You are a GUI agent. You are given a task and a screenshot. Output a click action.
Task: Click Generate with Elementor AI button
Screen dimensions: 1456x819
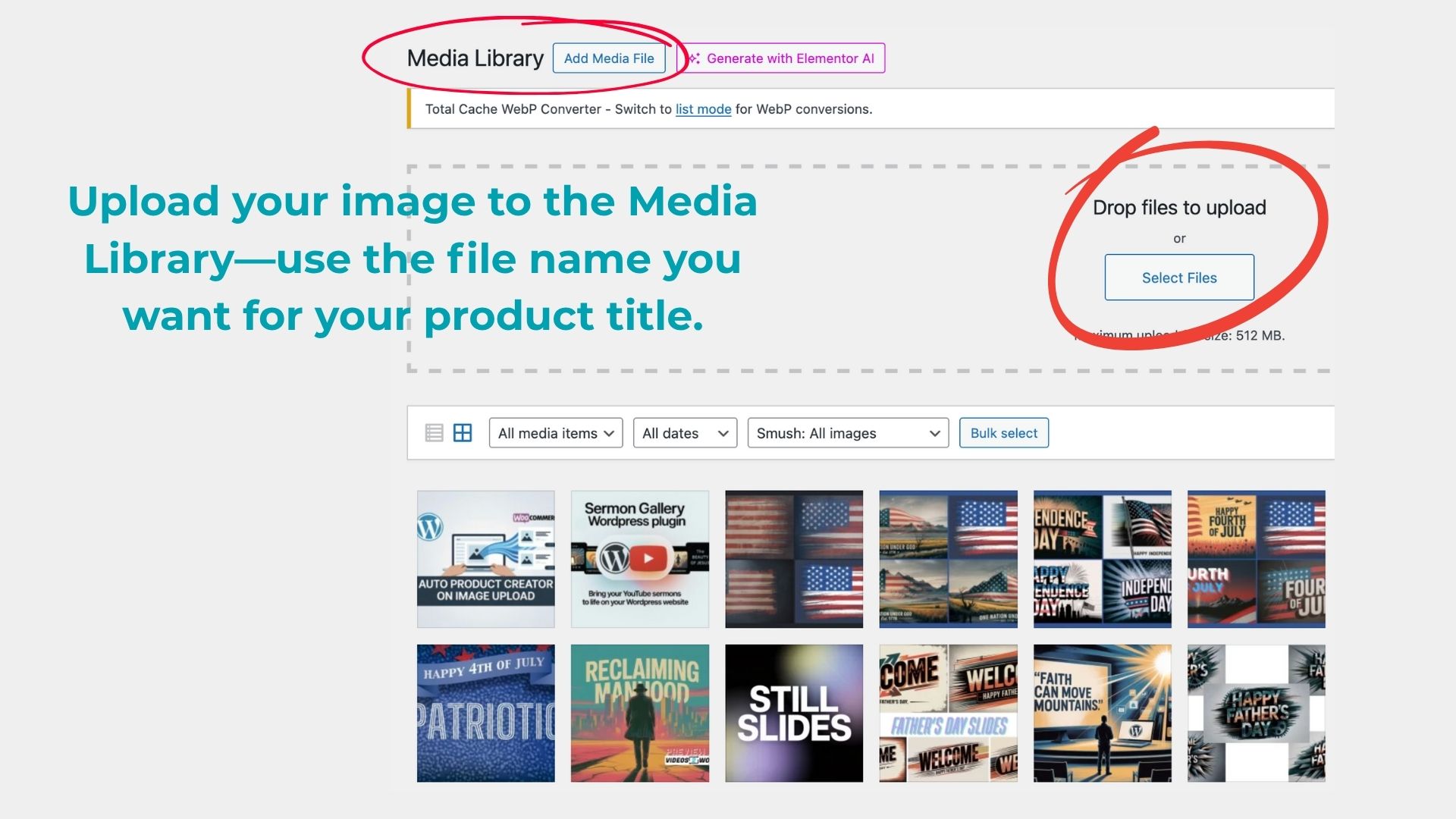tap(789, 58)
